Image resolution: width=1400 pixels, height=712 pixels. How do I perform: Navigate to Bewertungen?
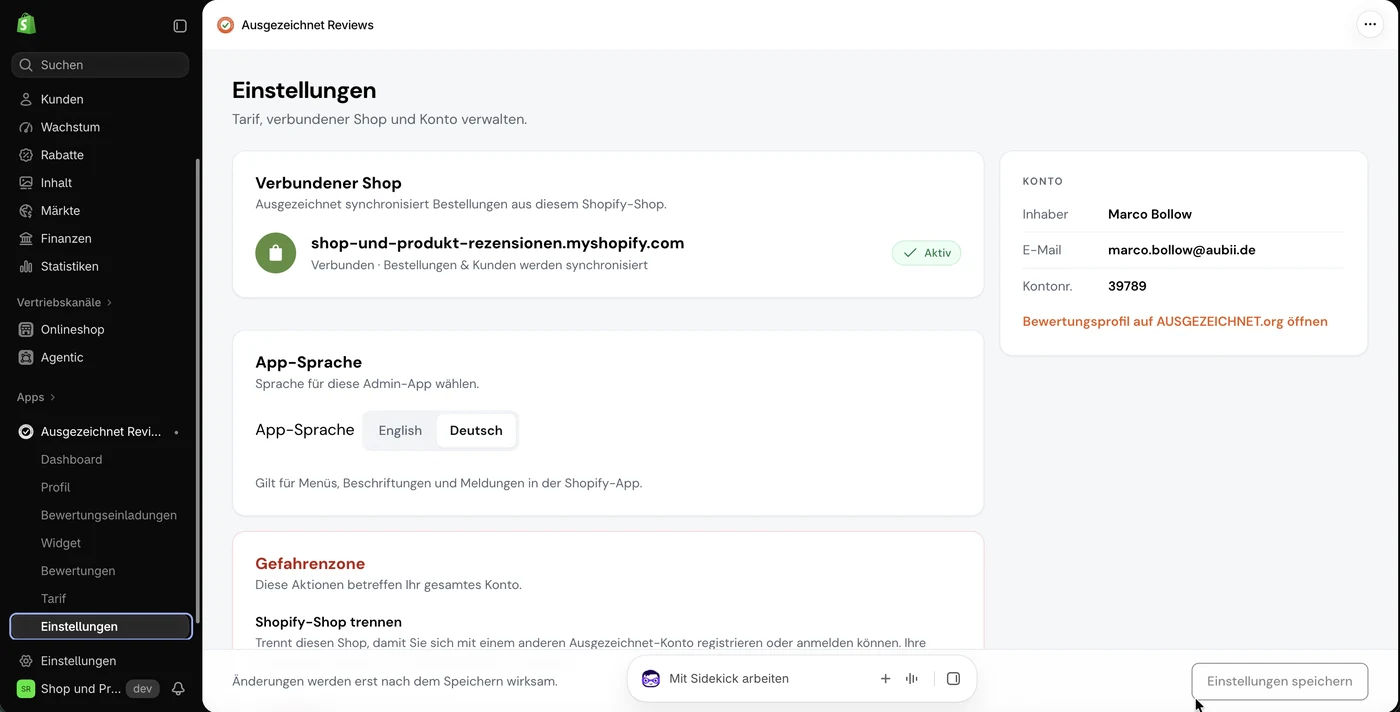(78, 571)
